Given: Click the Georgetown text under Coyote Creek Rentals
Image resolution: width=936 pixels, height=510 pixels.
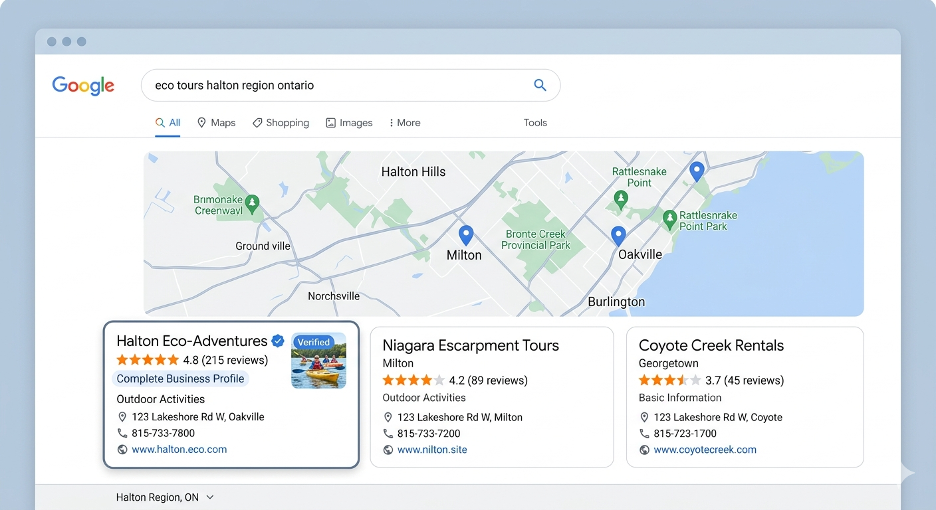Looking at the screenshot, I should pyautogui.click(x=668, y=363).
